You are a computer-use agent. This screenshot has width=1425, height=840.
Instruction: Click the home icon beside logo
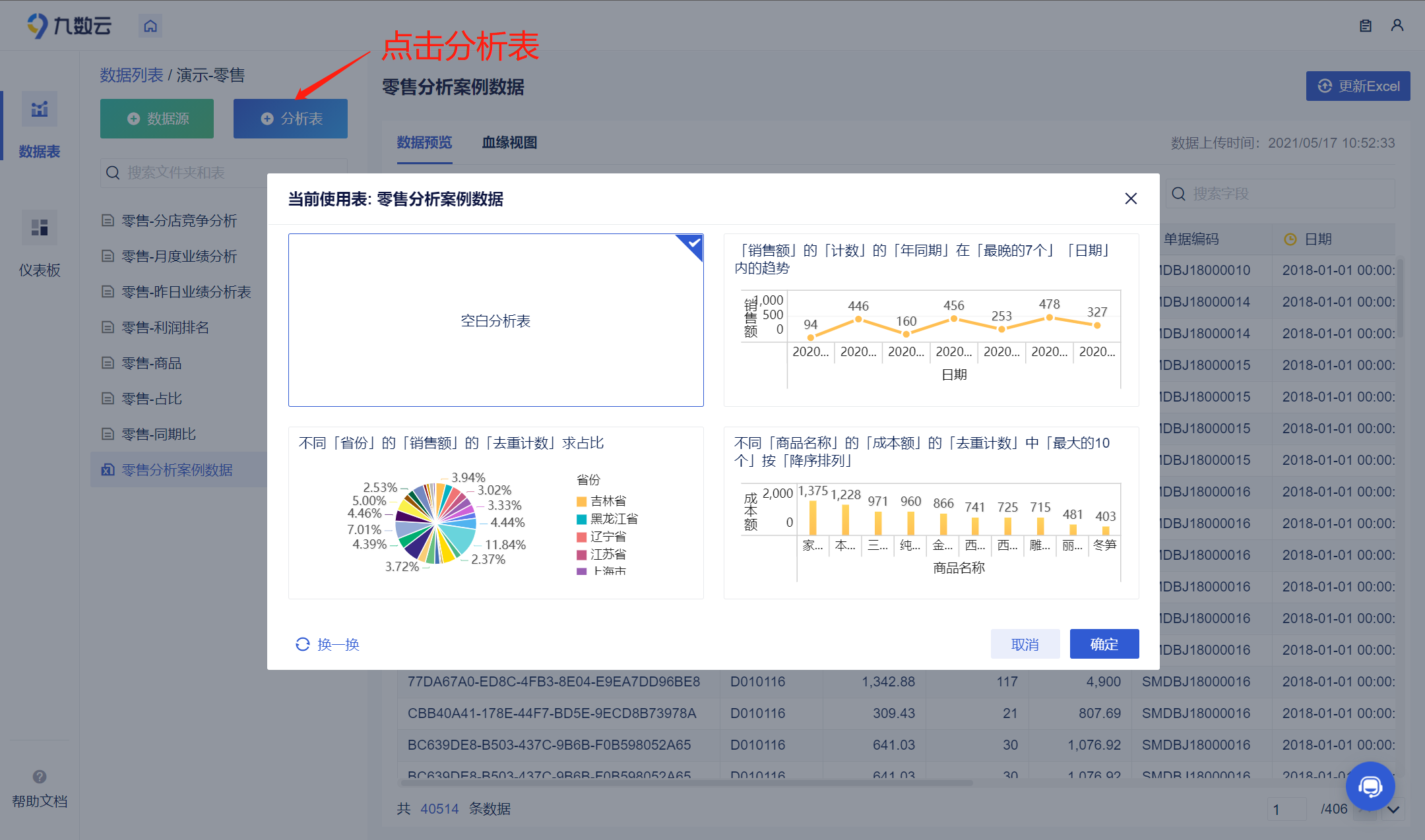(150, 26)
